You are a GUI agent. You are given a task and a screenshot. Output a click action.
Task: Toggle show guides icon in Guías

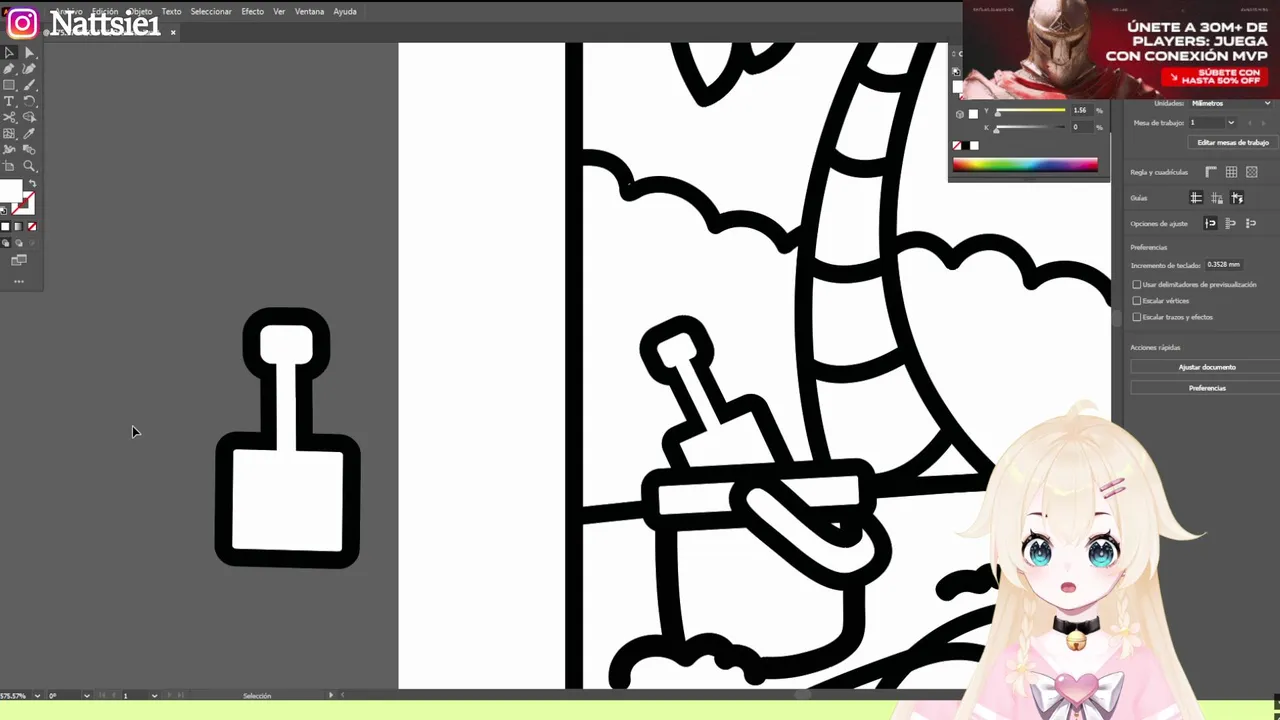pyautogui.click(x=1196, y=198)
